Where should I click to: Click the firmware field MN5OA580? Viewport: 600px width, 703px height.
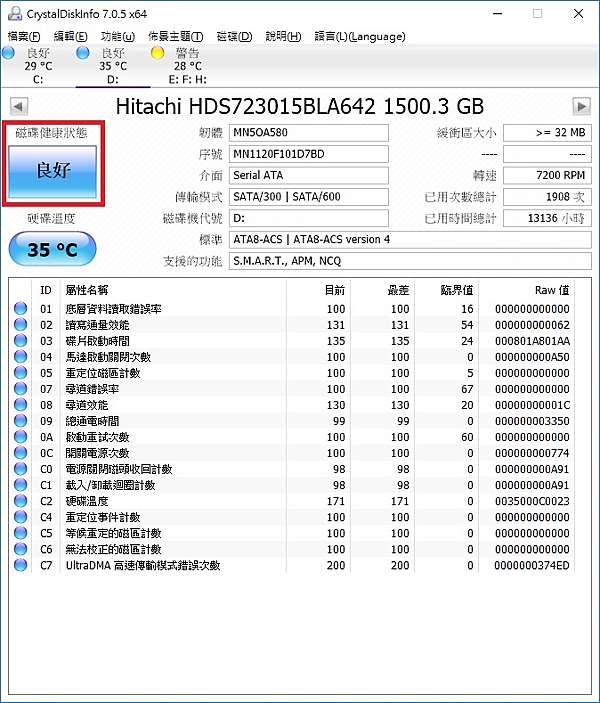tap(309, 133)
